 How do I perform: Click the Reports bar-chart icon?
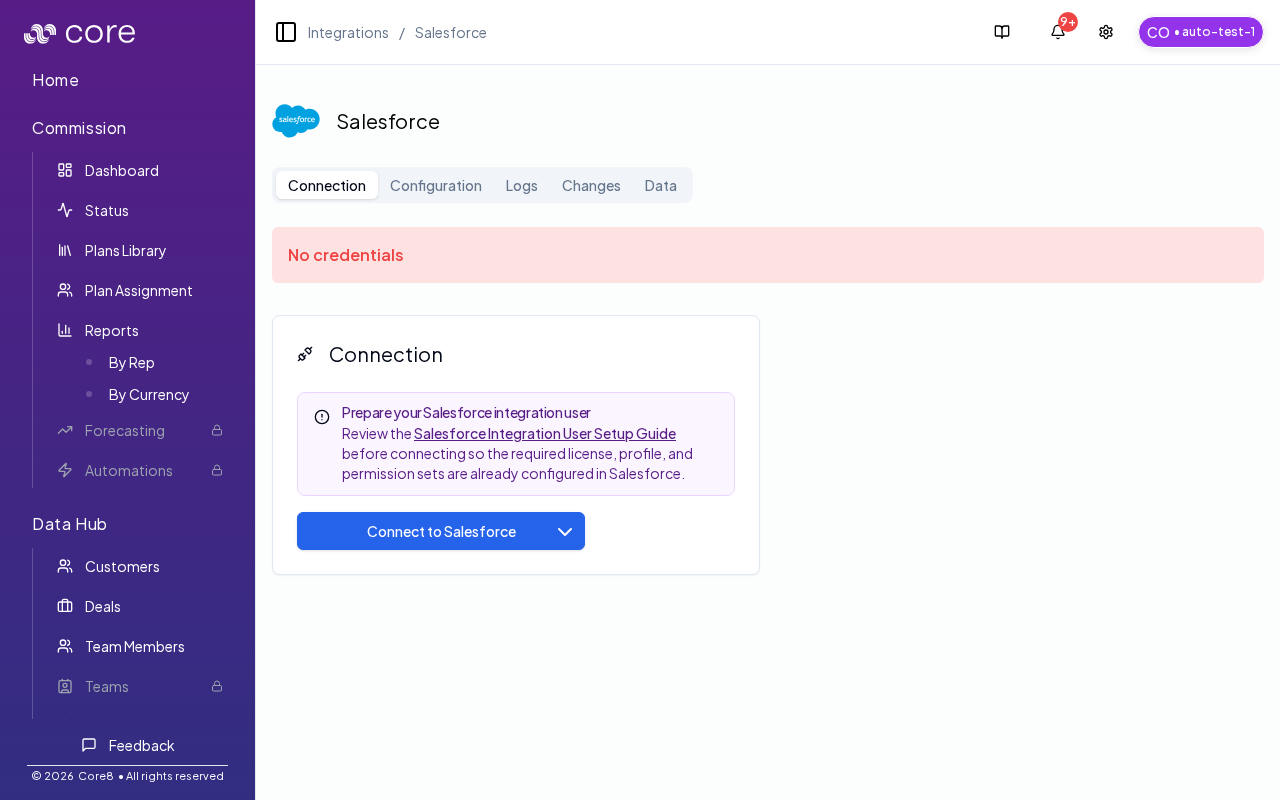[64, 330]
